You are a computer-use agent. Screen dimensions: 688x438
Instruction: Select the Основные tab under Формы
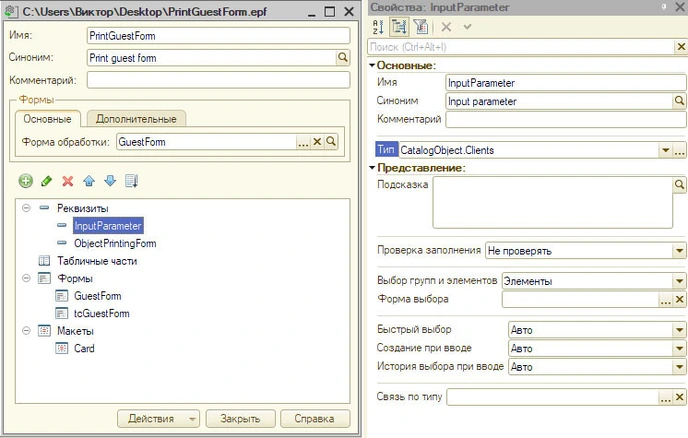coord(46,119)
